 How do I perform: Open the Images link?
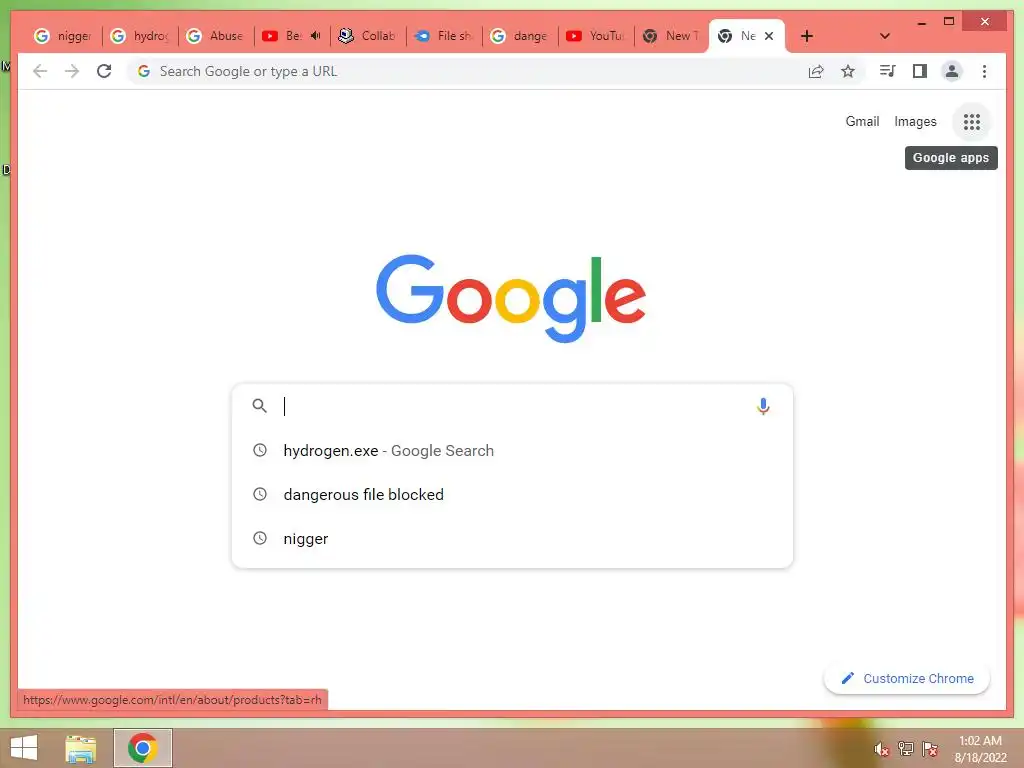click(915, 121)
